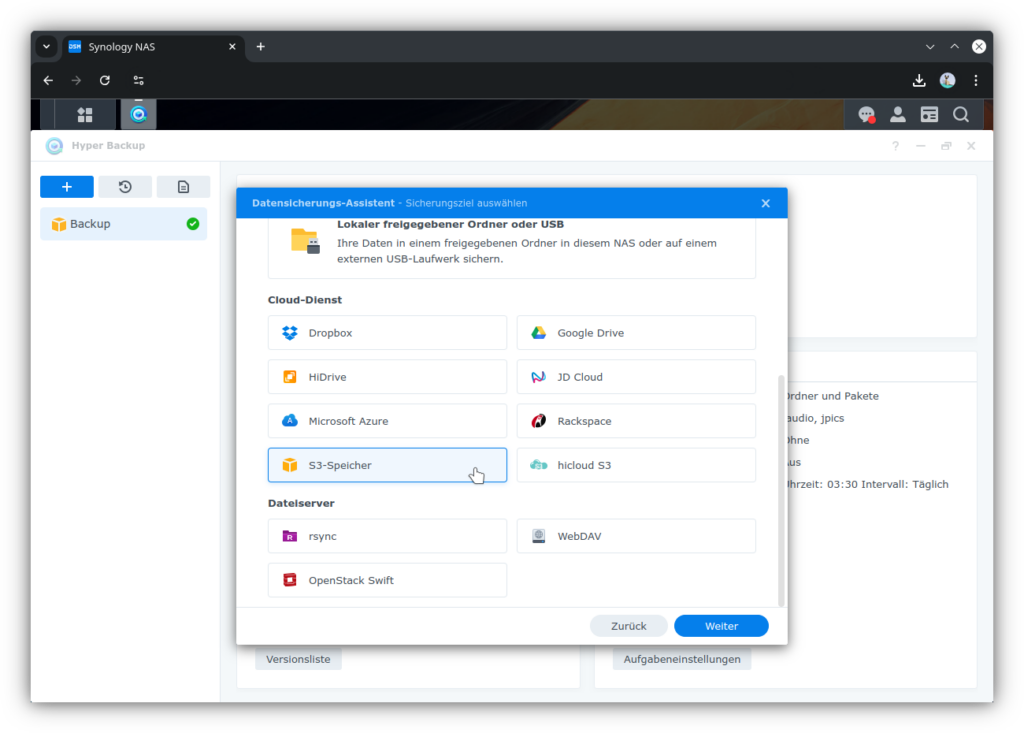Click the Zurück button
This screenshot has height=733, width=1024.
pos(628,626)
